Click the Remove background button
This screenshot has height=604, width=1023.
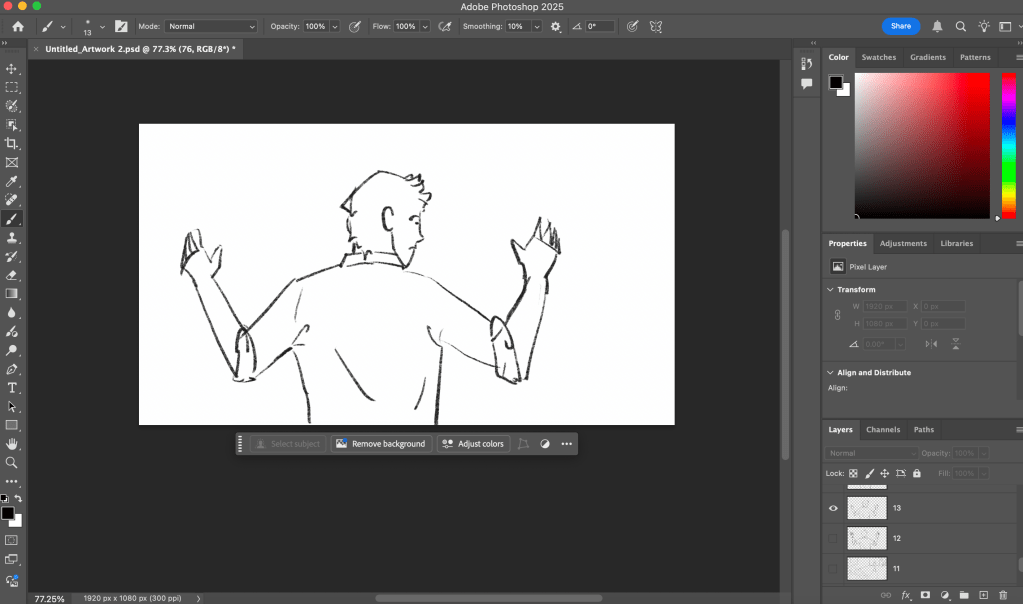tap(380, 444)
